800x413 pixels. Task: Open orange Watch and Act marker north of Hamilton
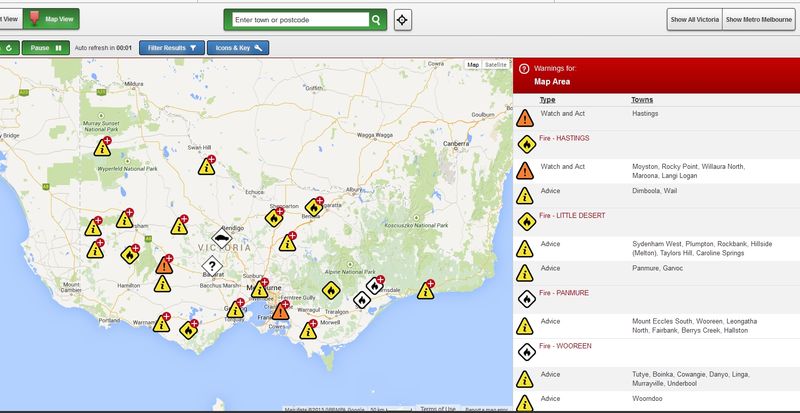coord(164,265)
